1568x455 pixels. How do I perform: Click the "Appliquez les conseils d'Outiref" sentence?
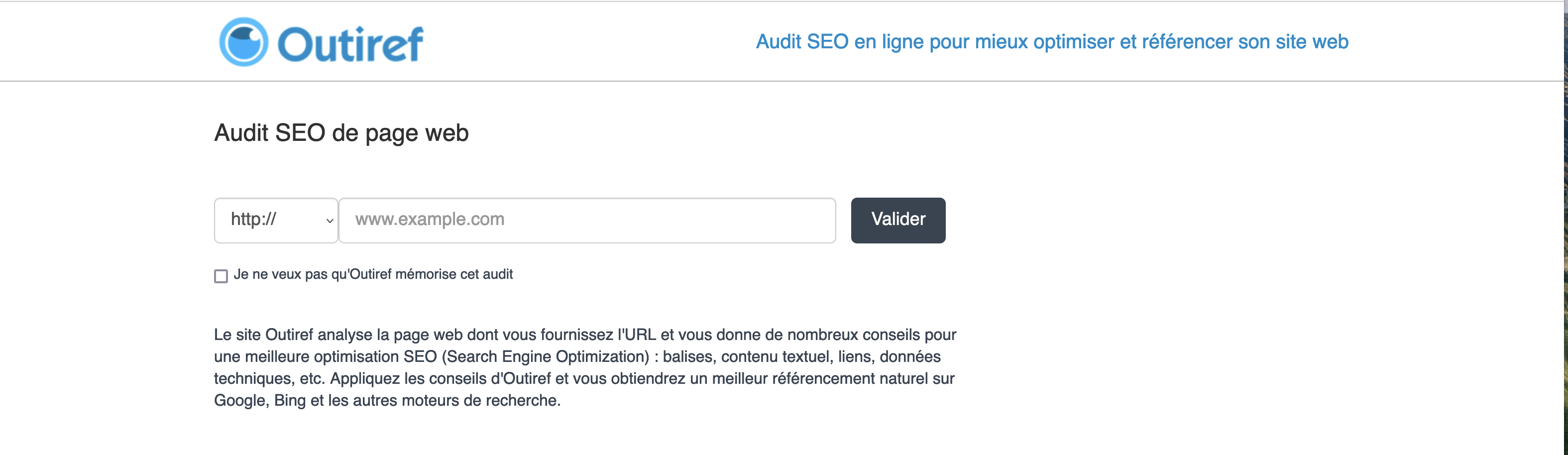coord(441,378)
